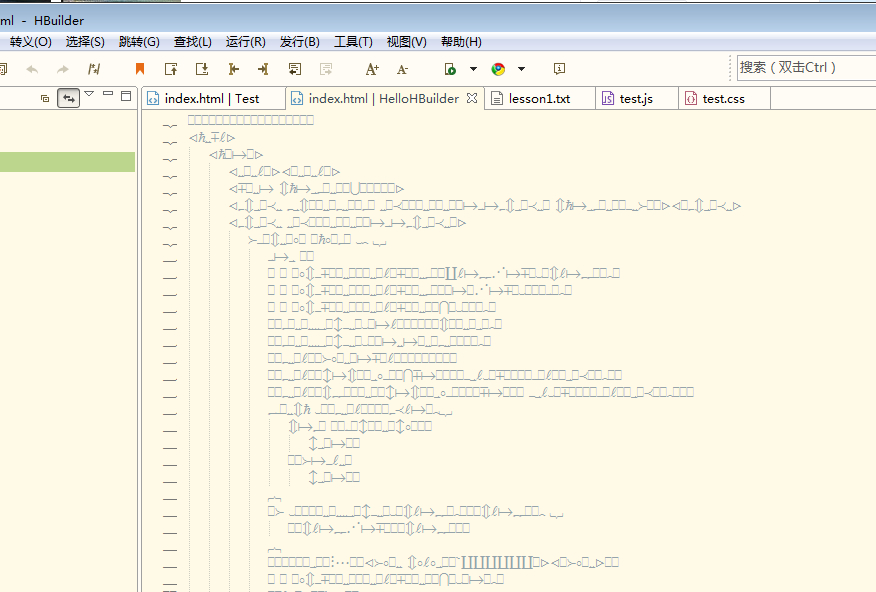Open run options dropdown arrow
The image size is (876, 592).
pos(474,69)
